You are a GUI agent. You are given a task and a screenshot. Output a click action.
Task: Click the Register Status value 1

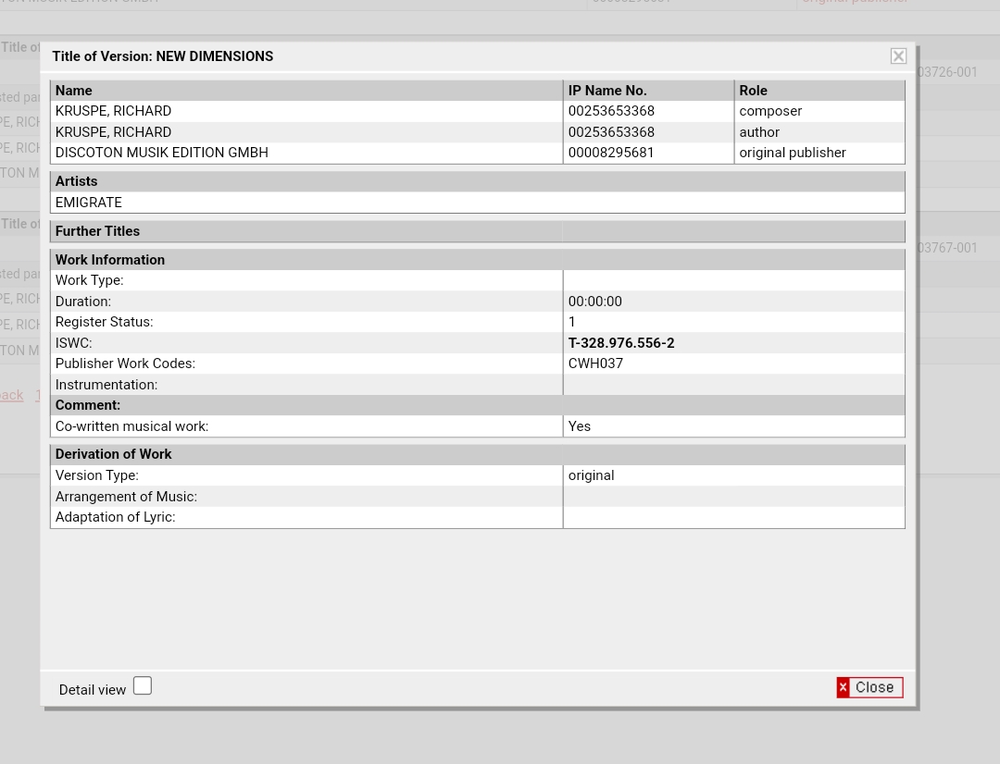click(x=572, y=322)
